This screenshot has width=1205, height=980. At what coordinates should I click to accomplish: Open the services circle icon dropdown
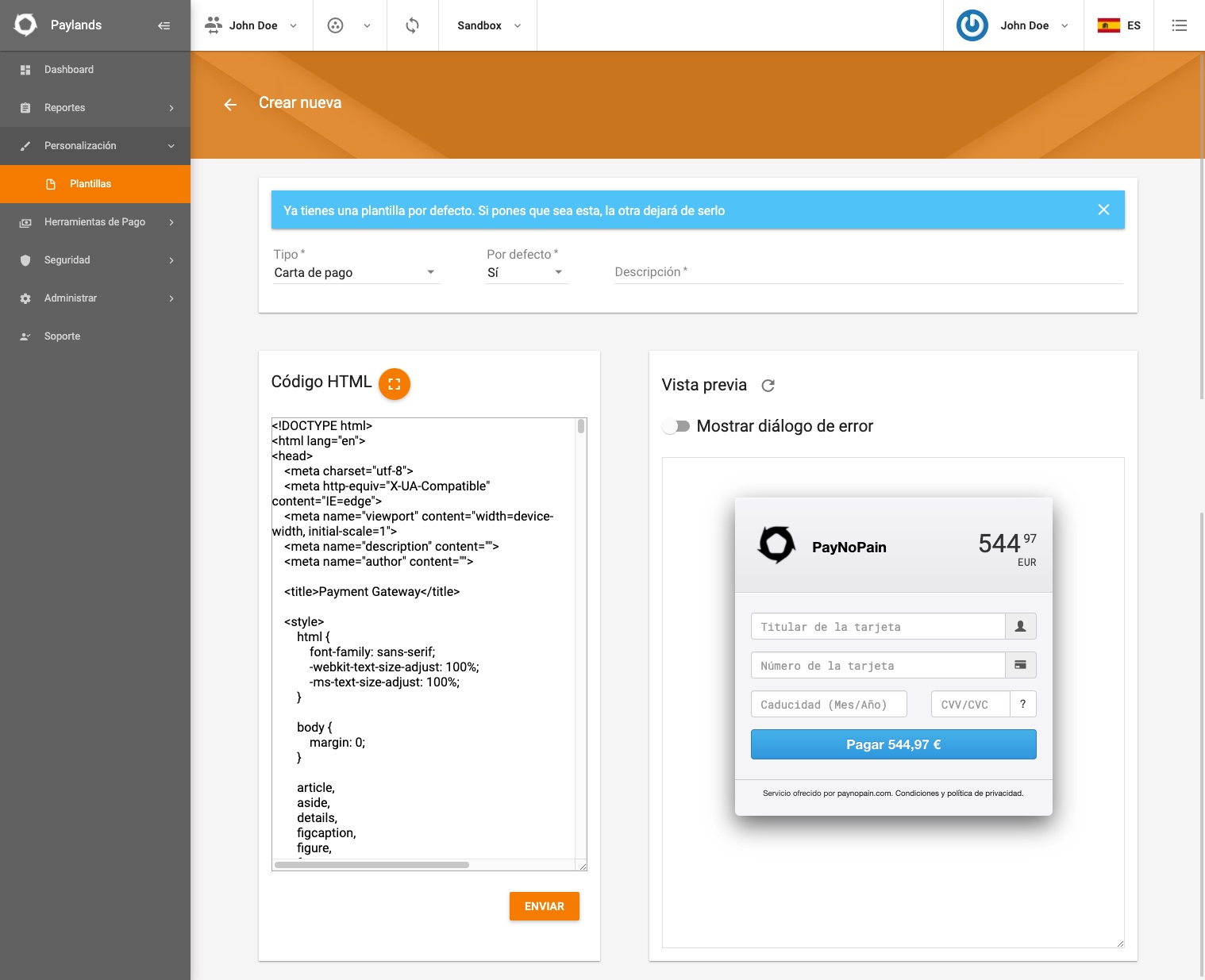pyautogui.click(x=336, y=25)
